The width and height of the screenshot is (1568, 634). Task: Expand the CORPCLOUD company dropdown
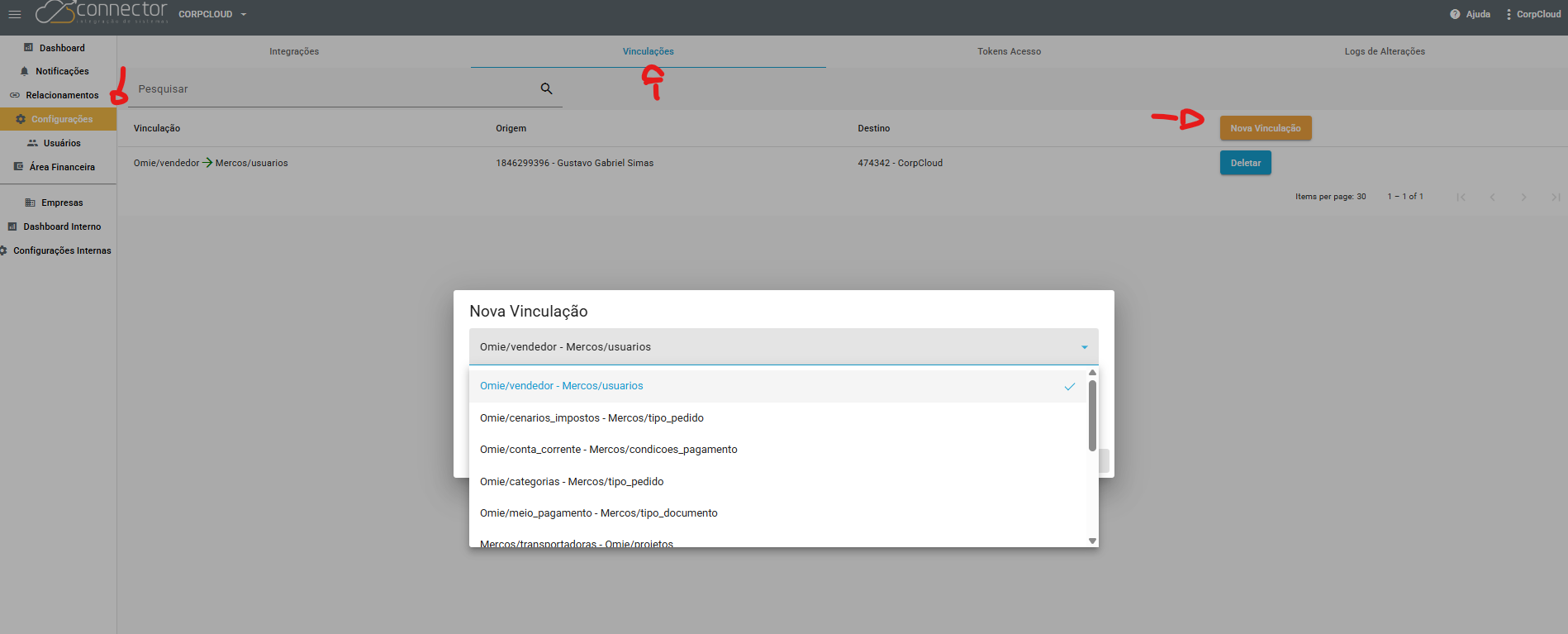(244, 14)
